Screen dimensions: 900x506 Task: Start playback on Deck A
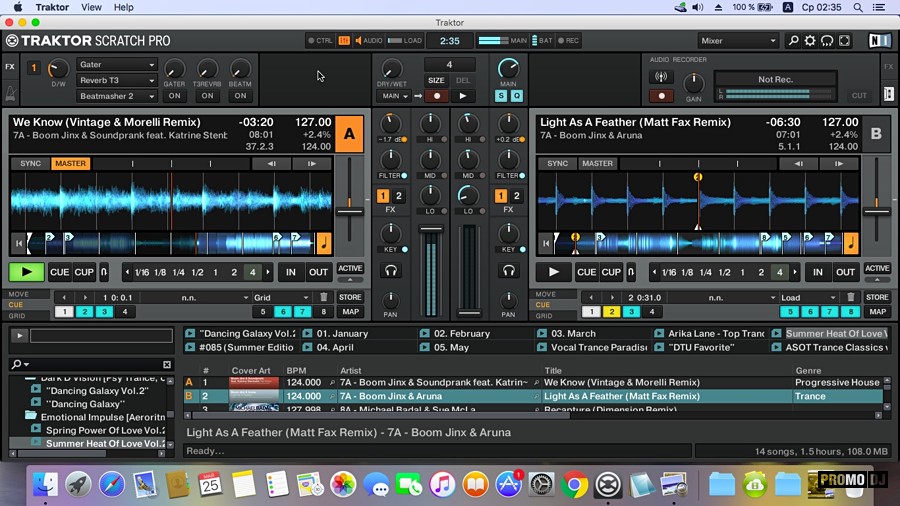[x=27, y=271]
